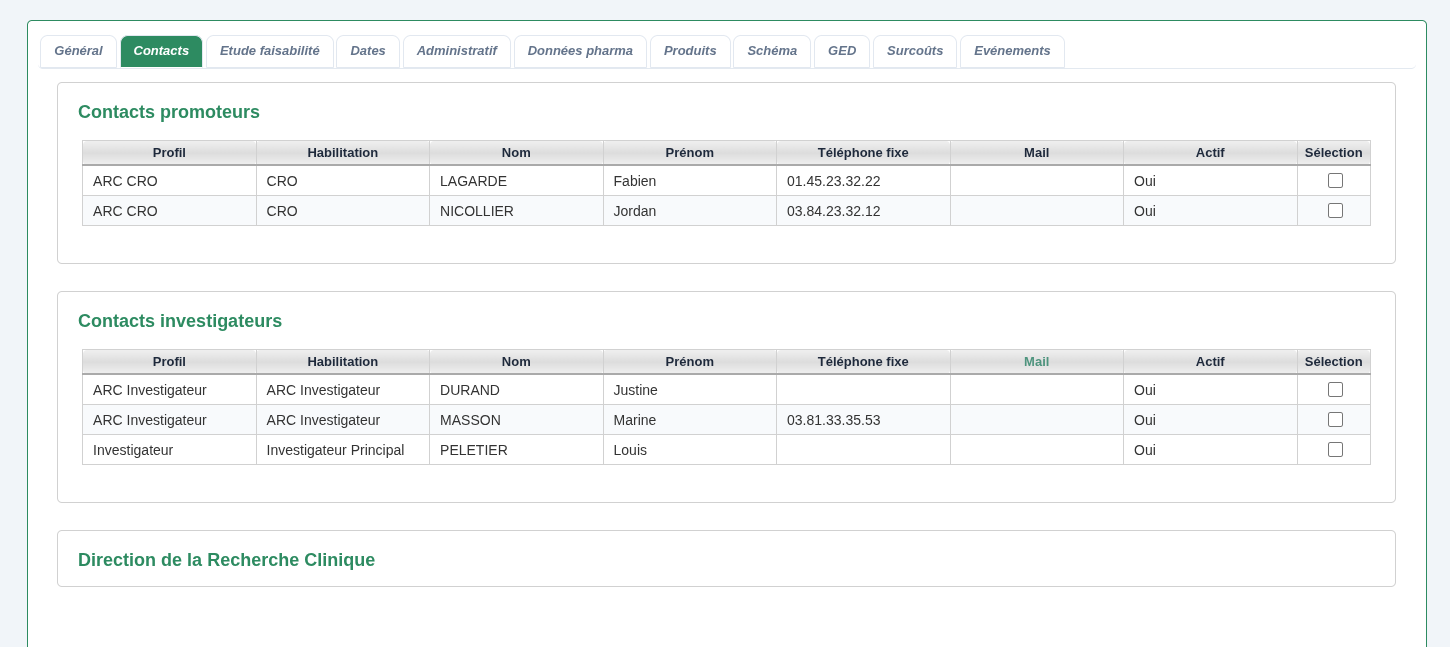Screen dimensions: 1450x647
Task: Open the Produits tab
Action: [x=690, y=51]
